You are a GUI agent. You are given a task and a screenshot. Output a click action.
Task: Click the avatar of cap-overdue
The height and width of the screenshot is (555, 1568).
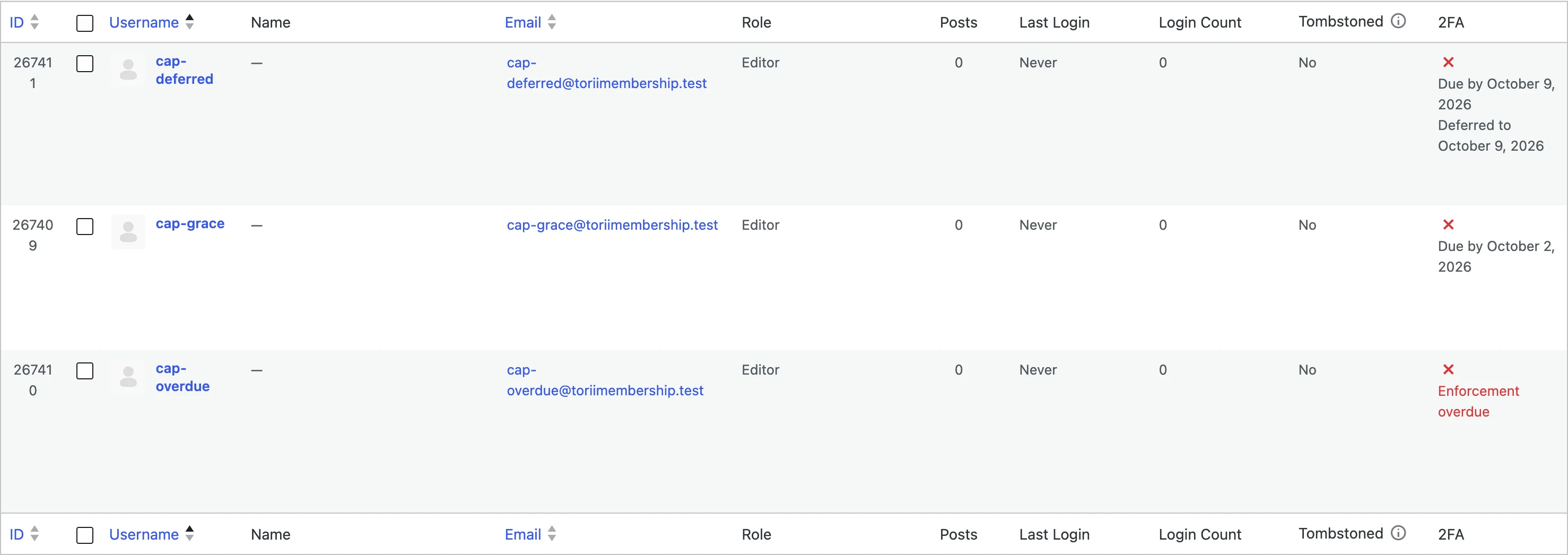[x=128, y=377]
